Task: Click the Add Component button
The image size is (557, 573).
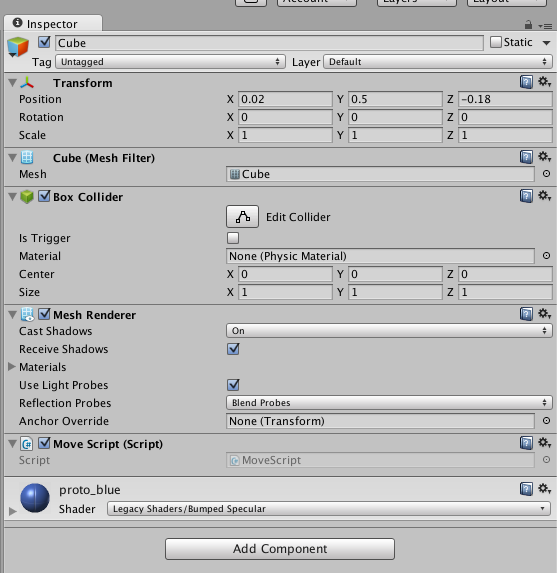Action: 280,549
